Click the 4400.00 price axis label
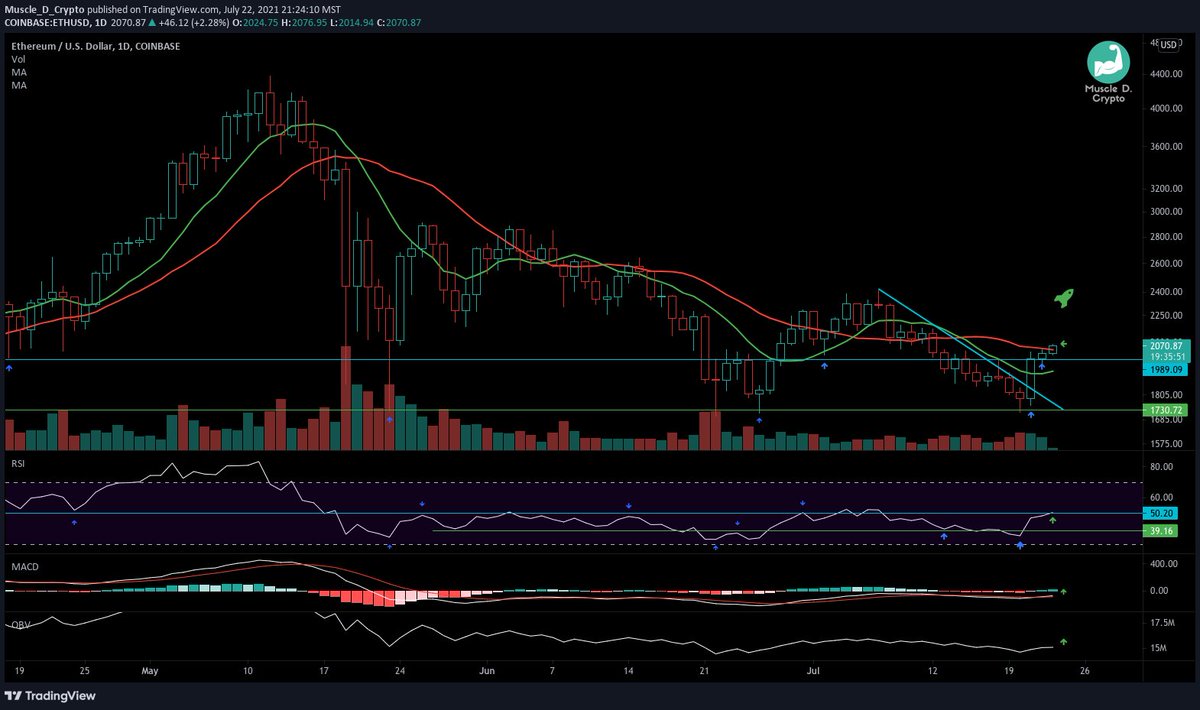Screen dimensions: 1200x710 pos(1164,74)
